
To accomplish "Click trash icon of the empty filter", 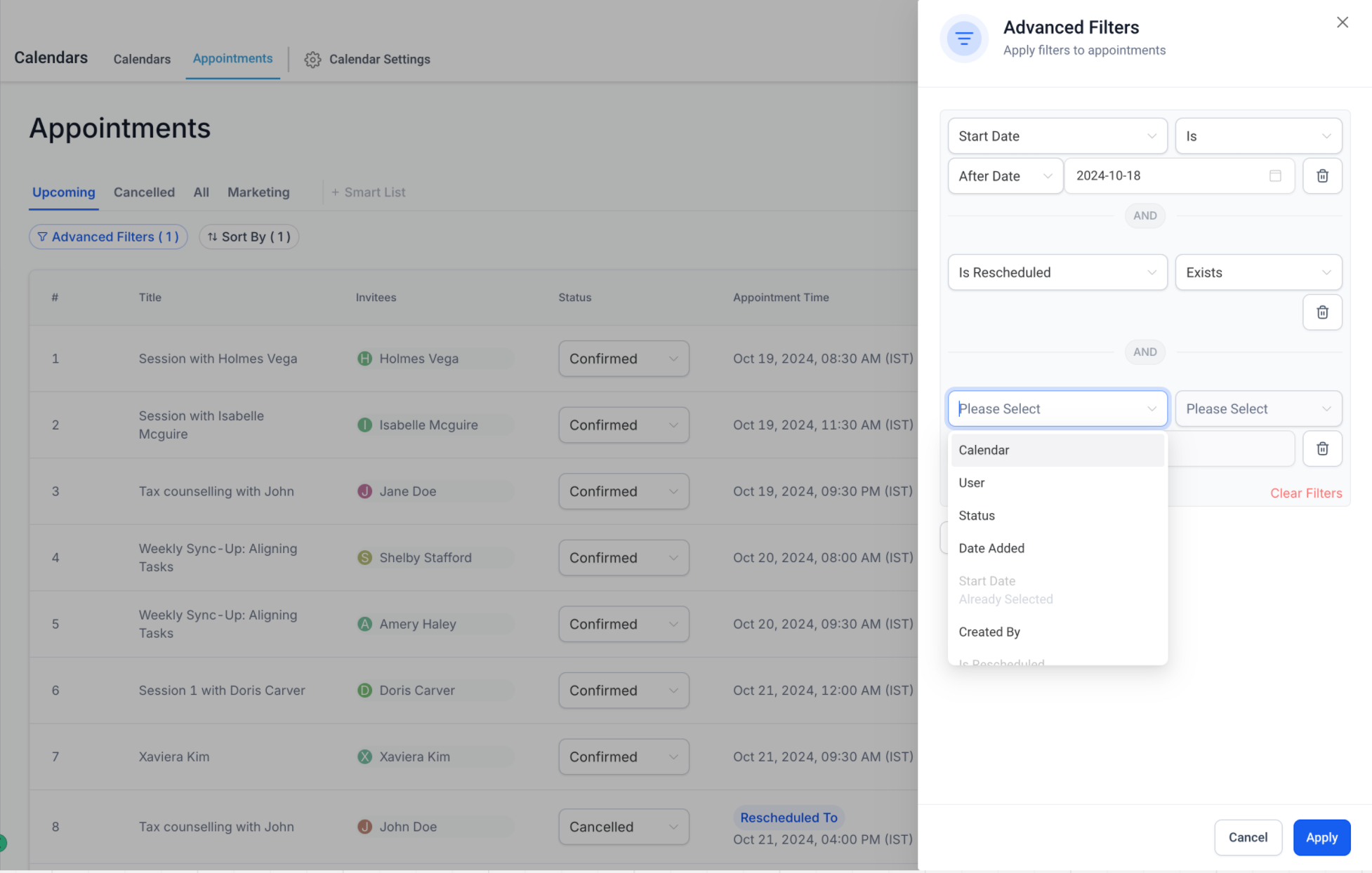I will [1321, 448].
